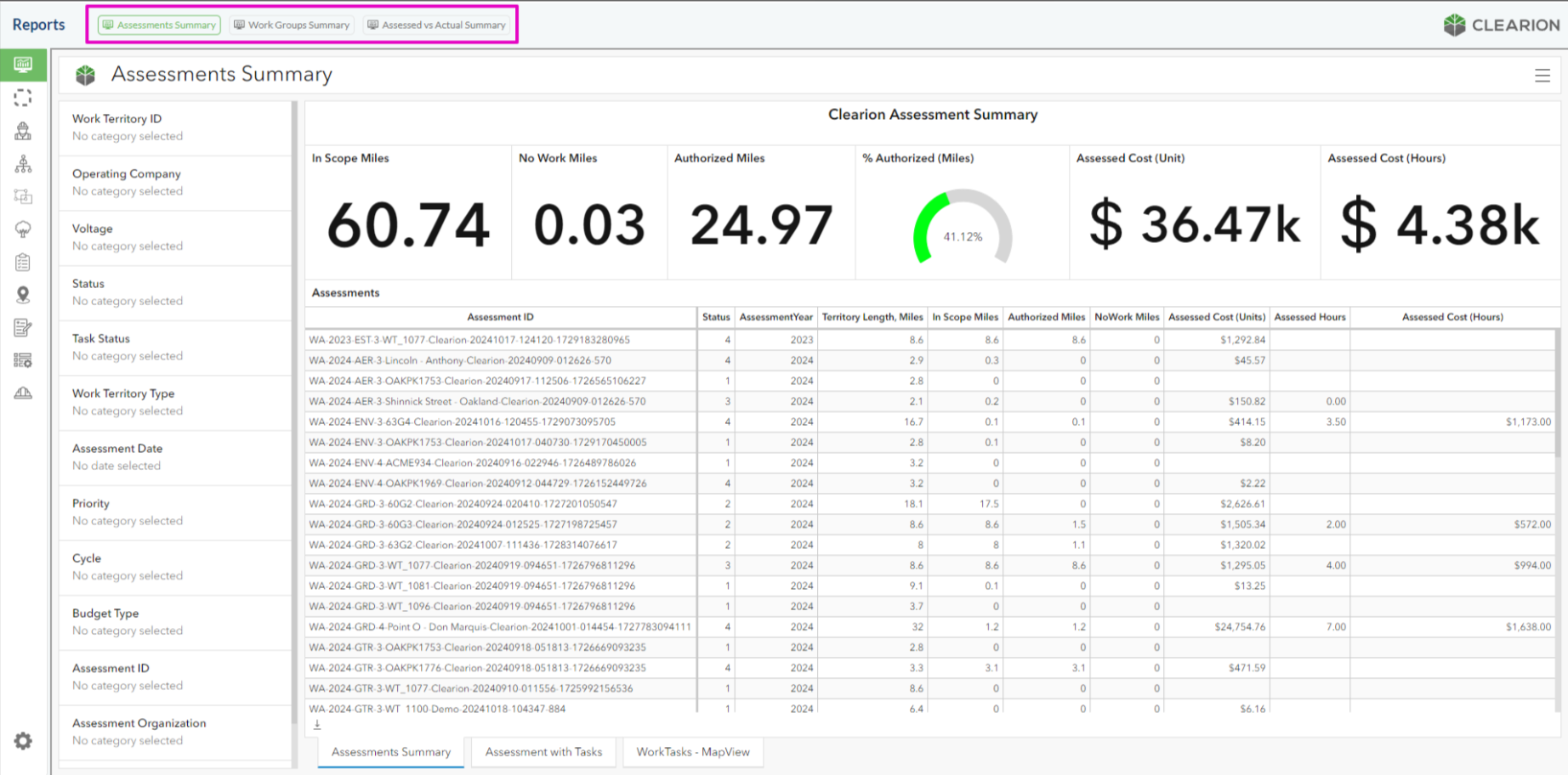
Task: Click the dashed square selection icon in sidebar
Action: (23, 98)
